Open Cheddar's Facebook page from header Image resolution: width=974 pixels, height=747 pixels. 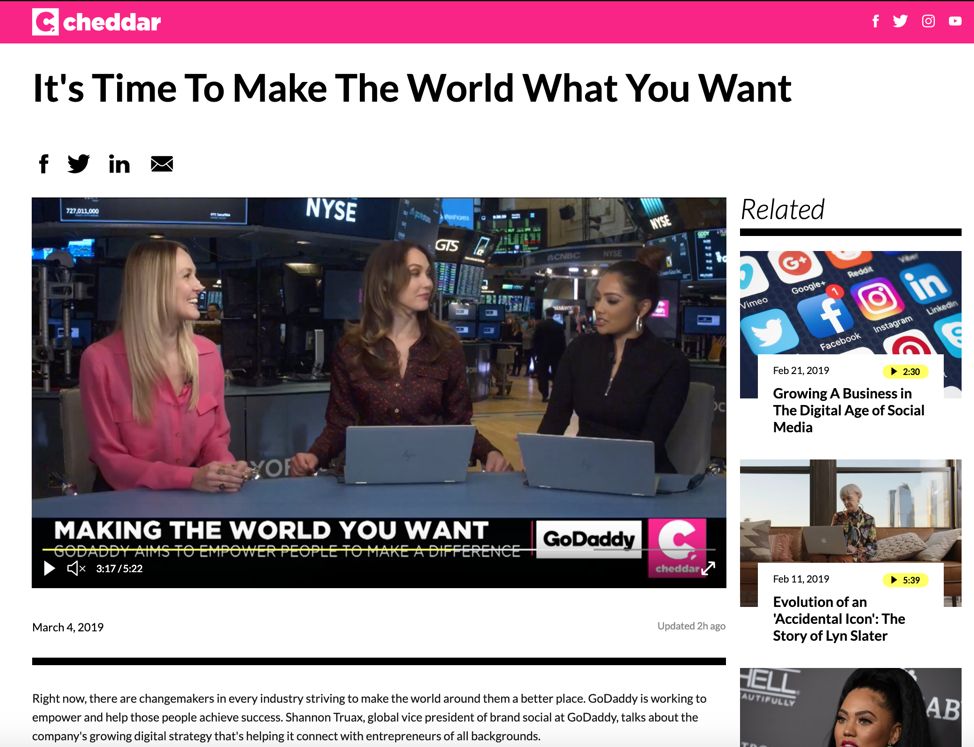click(x=875, y=21)
